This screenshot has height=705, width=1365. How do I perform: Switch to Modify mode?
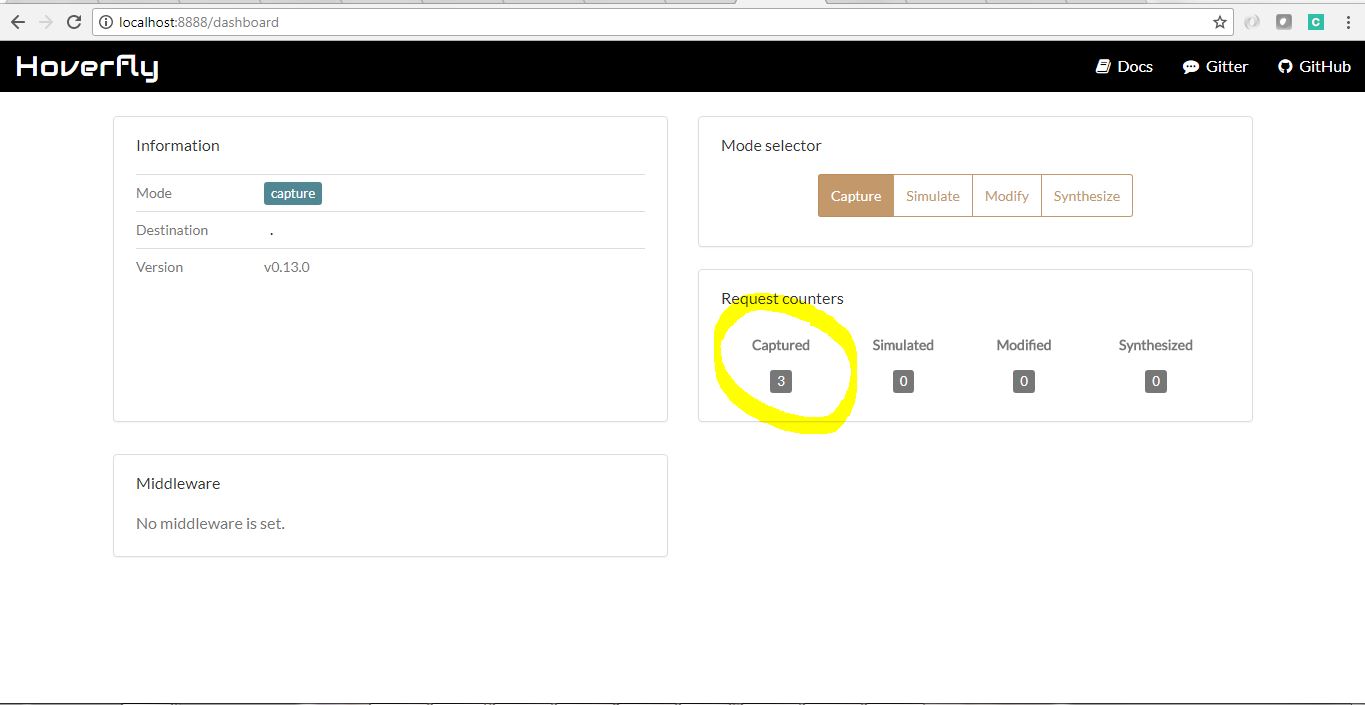click(x=1007, y=196)
